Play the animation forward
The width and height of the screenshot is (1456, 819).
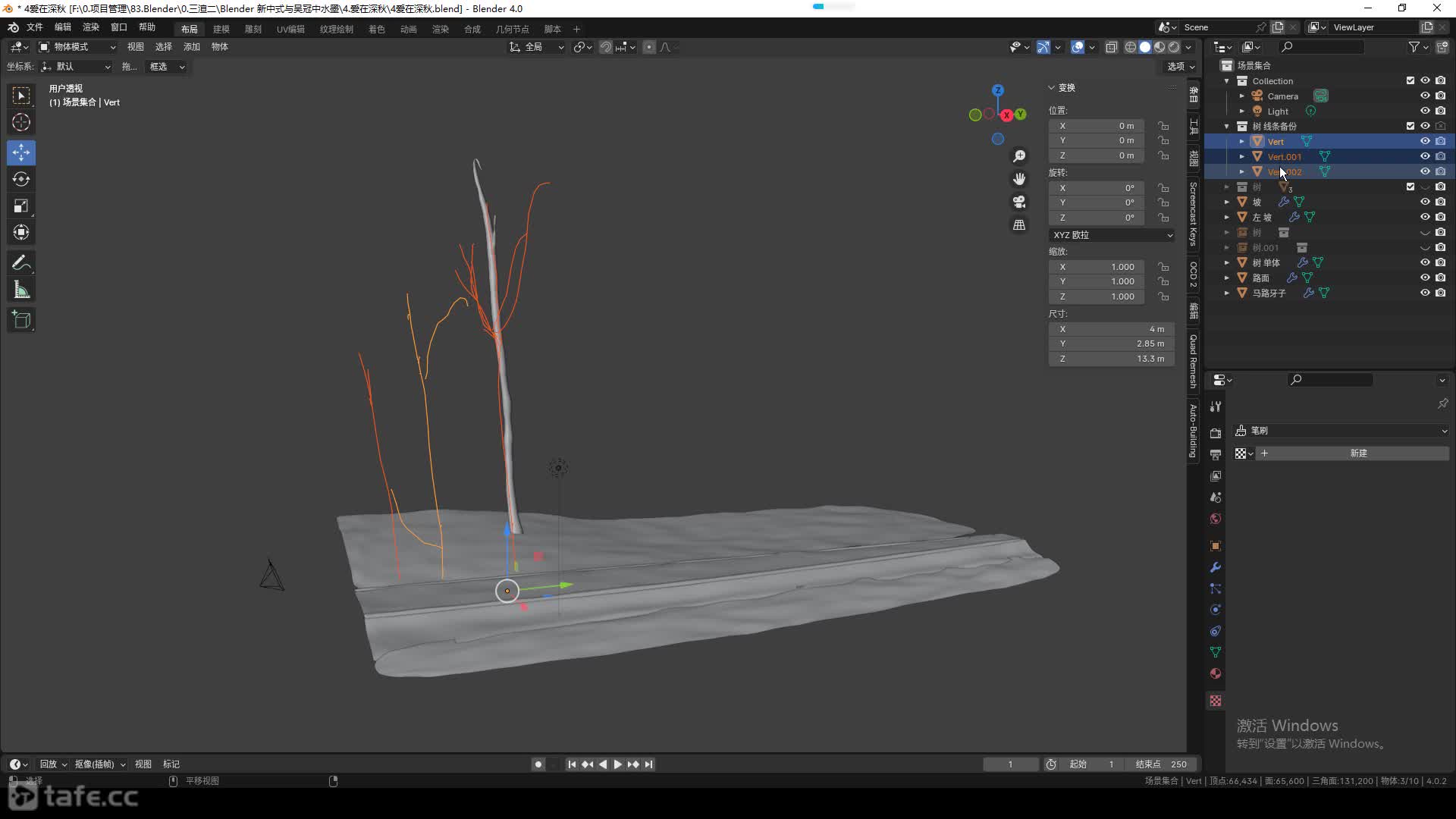coord(618,764)
